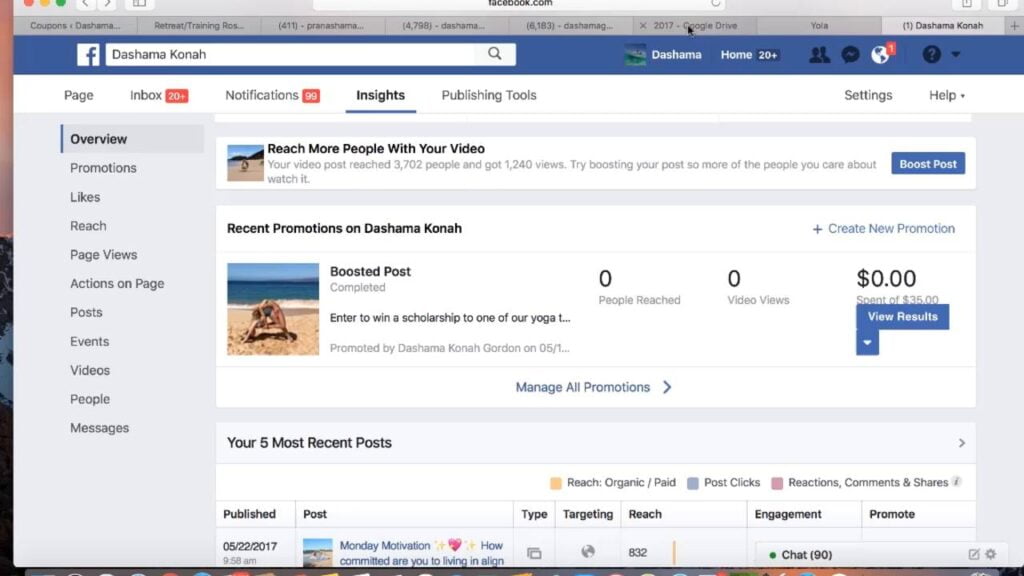Select Promotions in the left sidebar

(x=103, y=168)
